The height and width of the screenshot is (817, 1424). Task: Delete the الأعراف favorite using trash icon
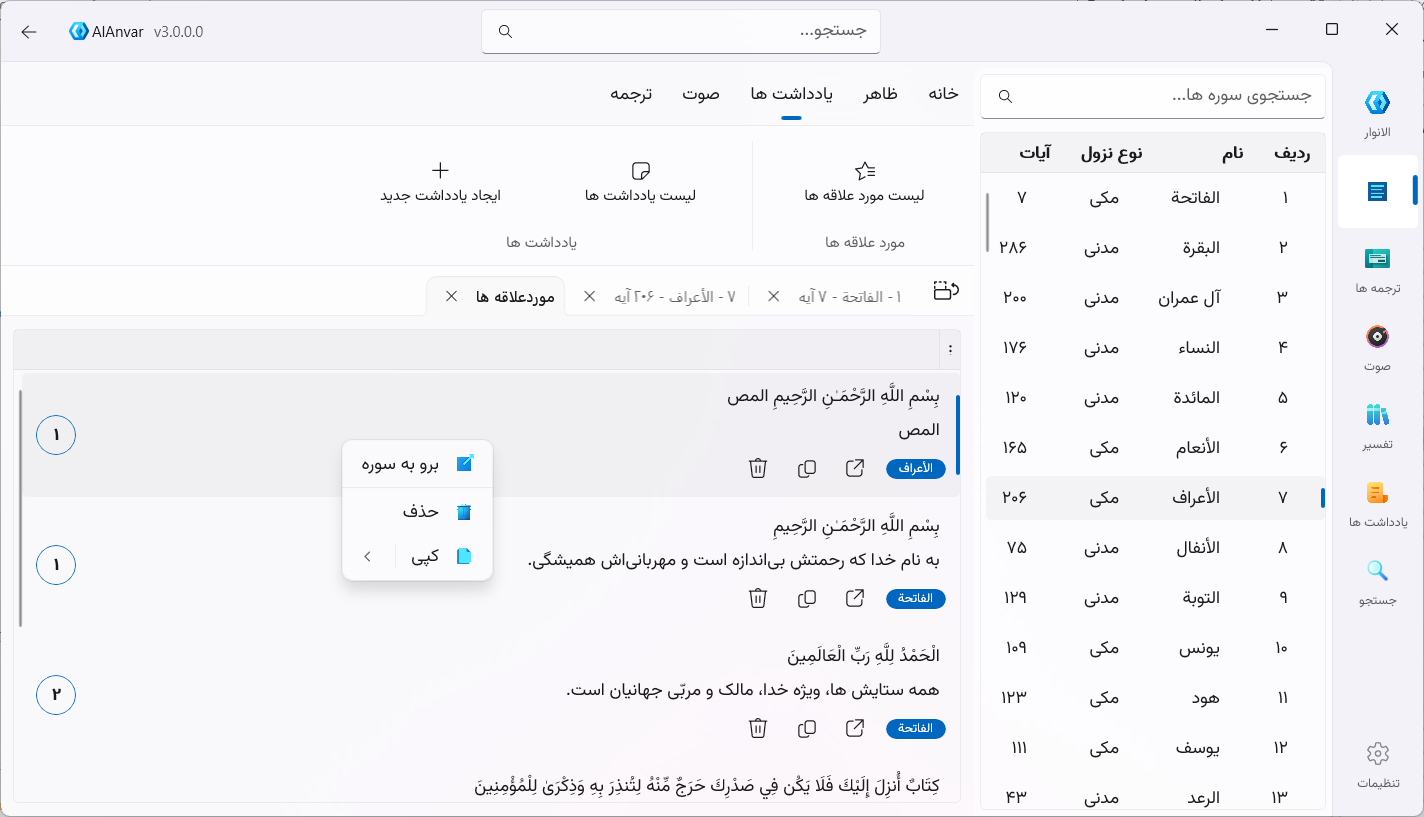coord(758,468)
